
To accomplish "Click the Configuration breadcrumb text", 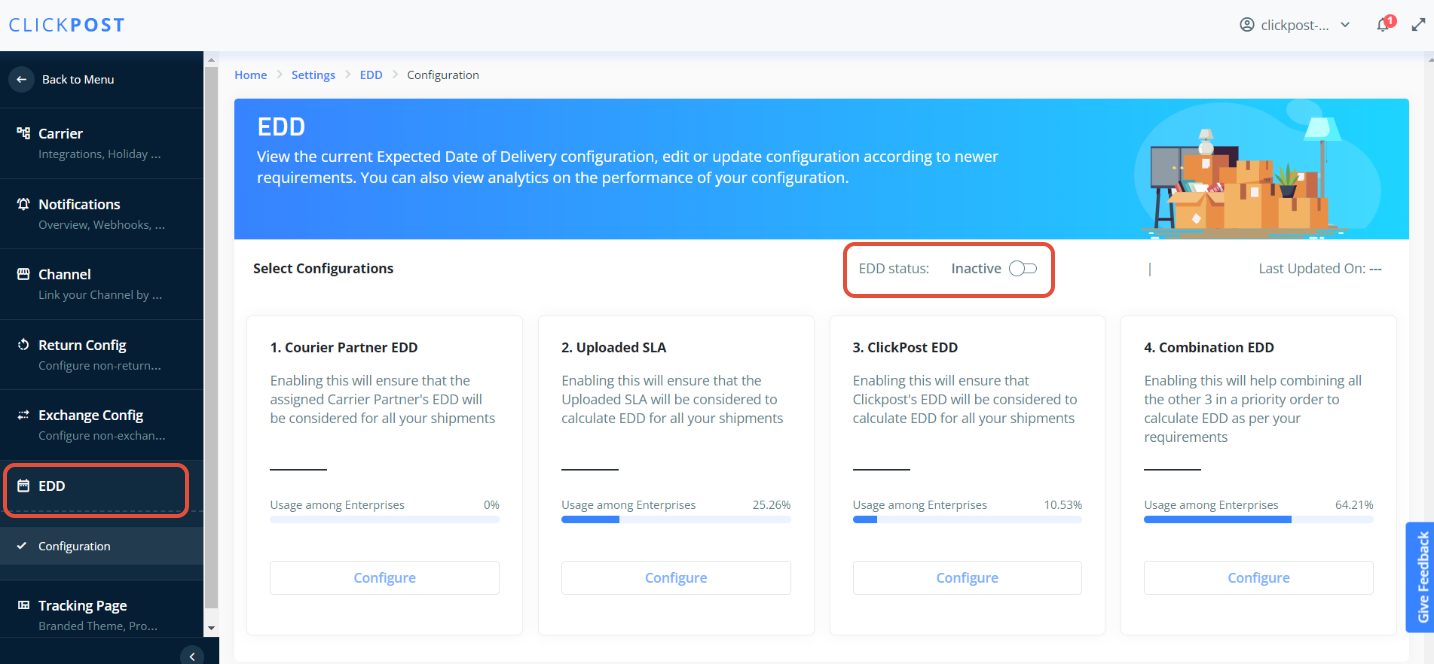I will click(x=443, y=75).
